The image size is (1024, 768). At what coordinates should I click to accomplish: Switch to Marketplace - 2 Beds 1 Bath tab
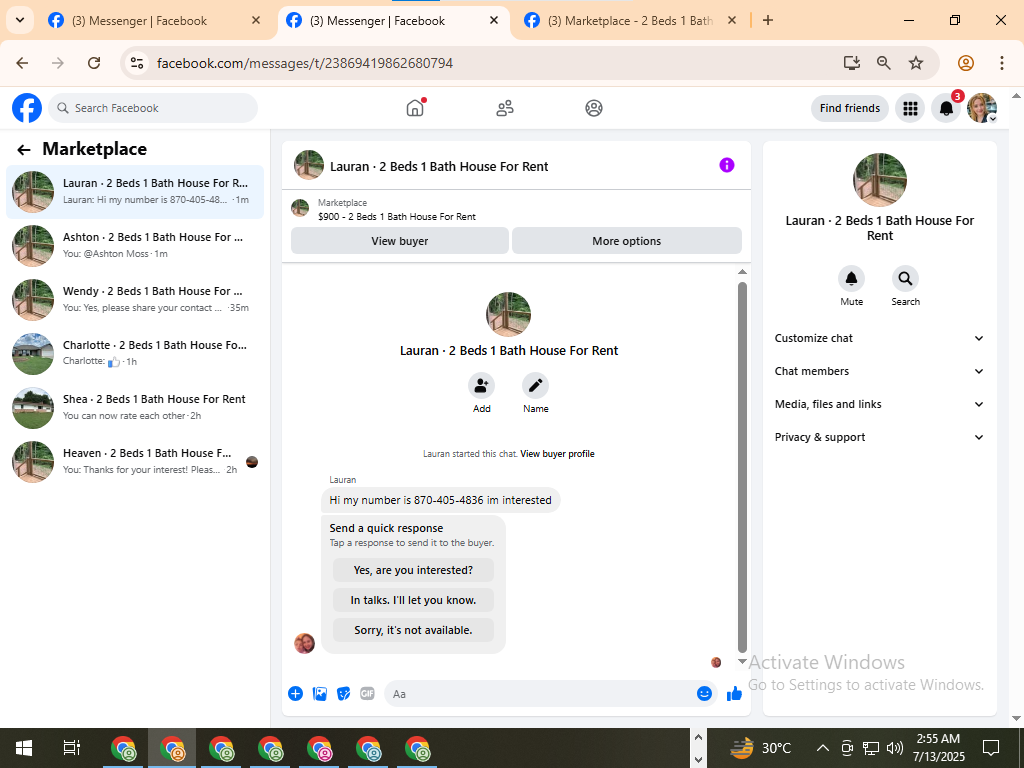pos(630,21)
